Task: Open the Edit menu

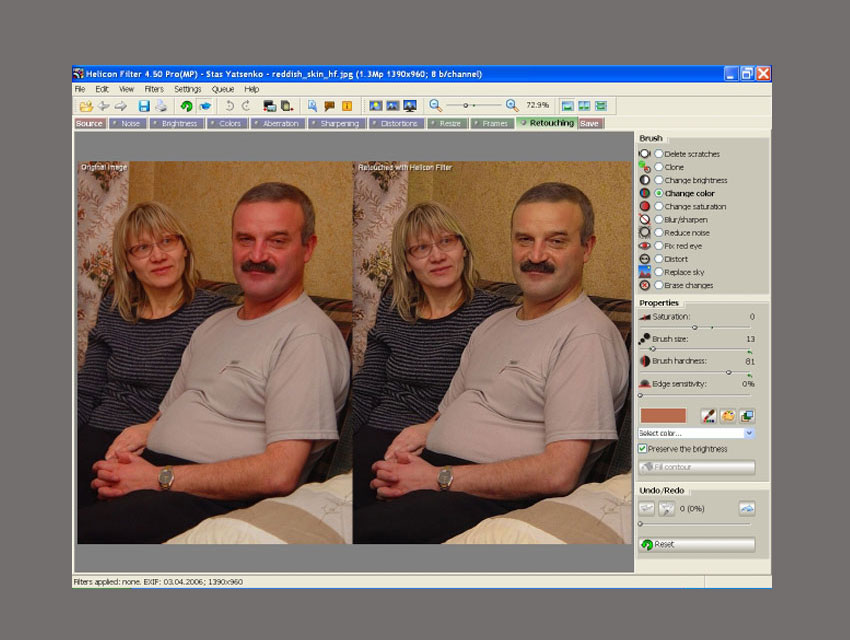Action: [102, 89]
